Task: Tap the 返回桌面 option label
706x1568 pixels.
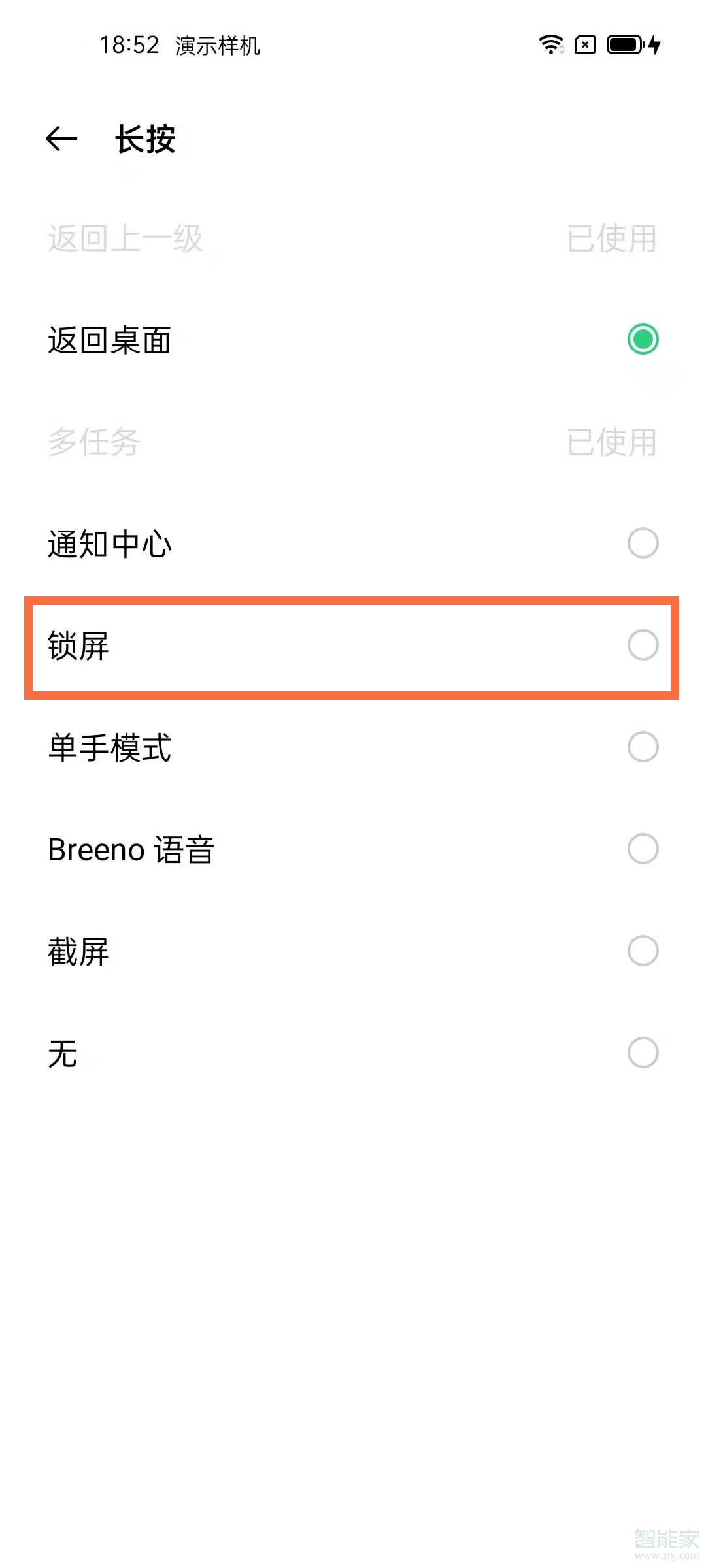Action: [x=110, y=340]
